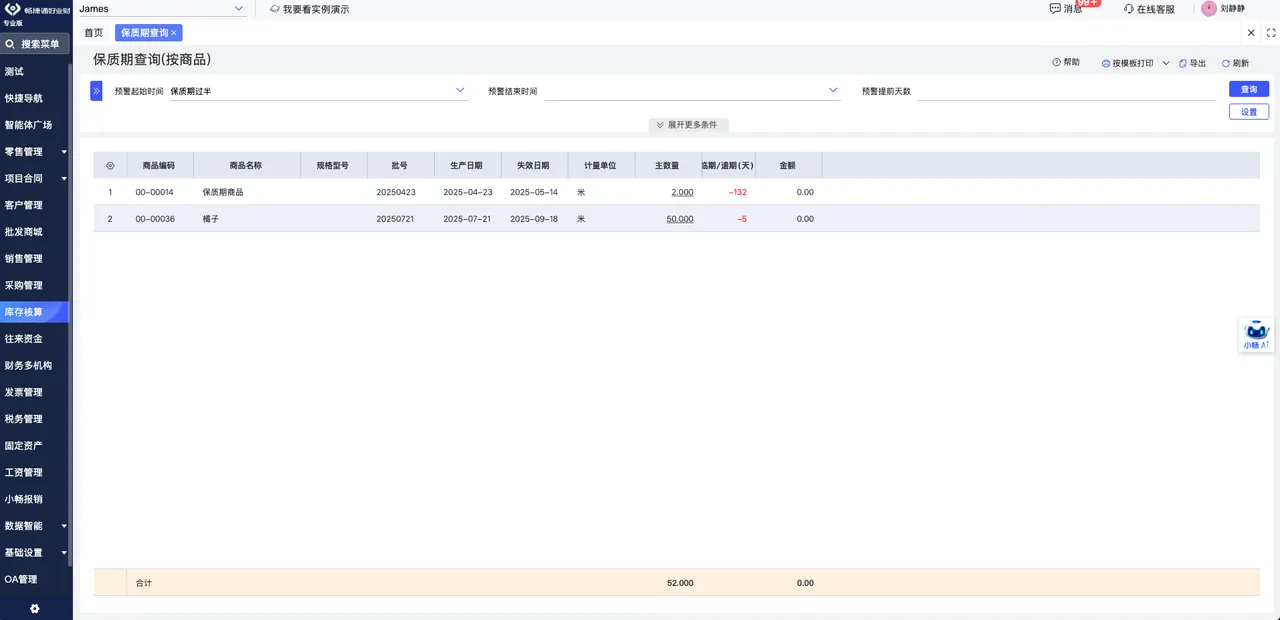Close the 保质期查询 tab
Viewport: 1280px width, 620px height.
[174, 33]
